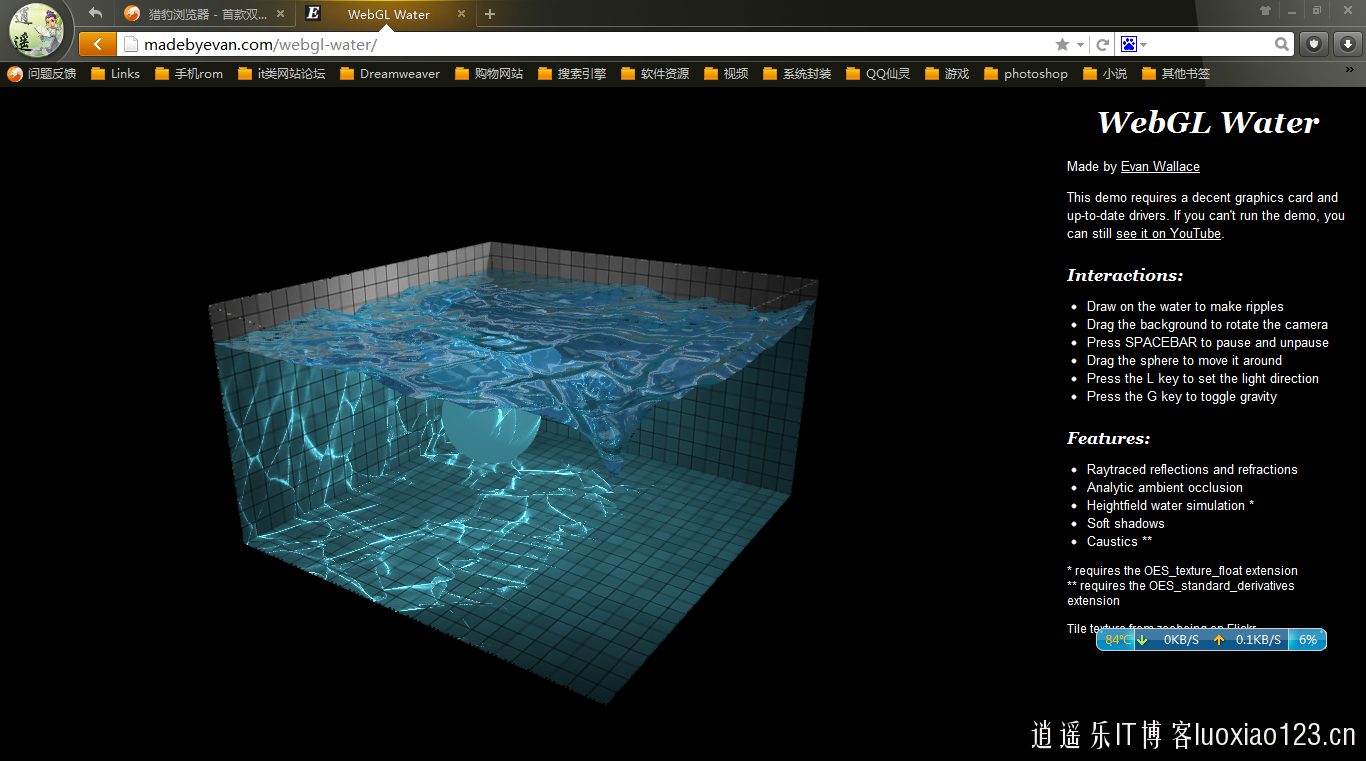Close the WebGL Water tab
Screen dimensions: 1366x761
pyautogui.click(x=461, y=14)
